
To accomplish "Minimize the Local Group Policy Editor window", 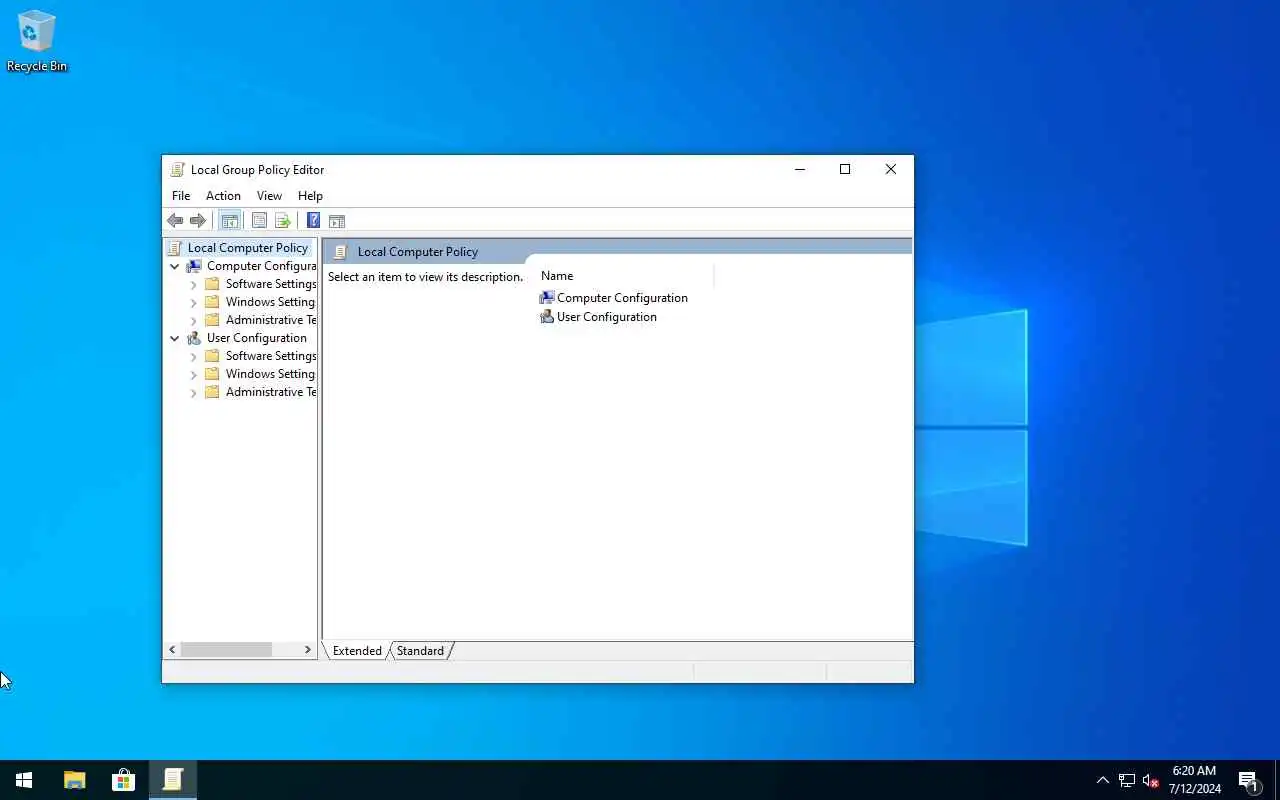I will click(x=799, y=170).
